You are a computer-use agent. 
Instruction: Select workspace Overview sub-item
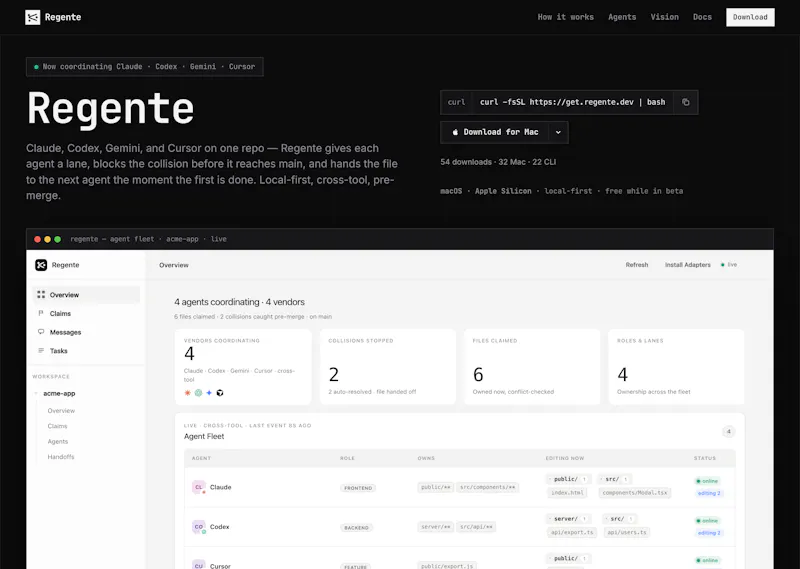coord(61,411)
